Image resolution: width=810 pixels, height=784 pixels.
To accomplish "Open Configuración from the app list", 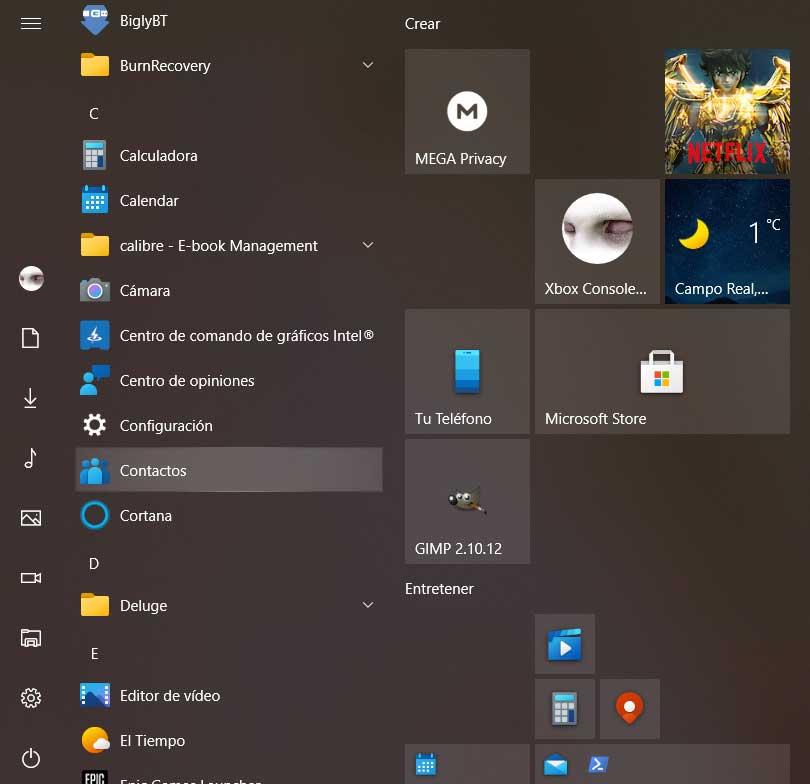I will (229, 425).
